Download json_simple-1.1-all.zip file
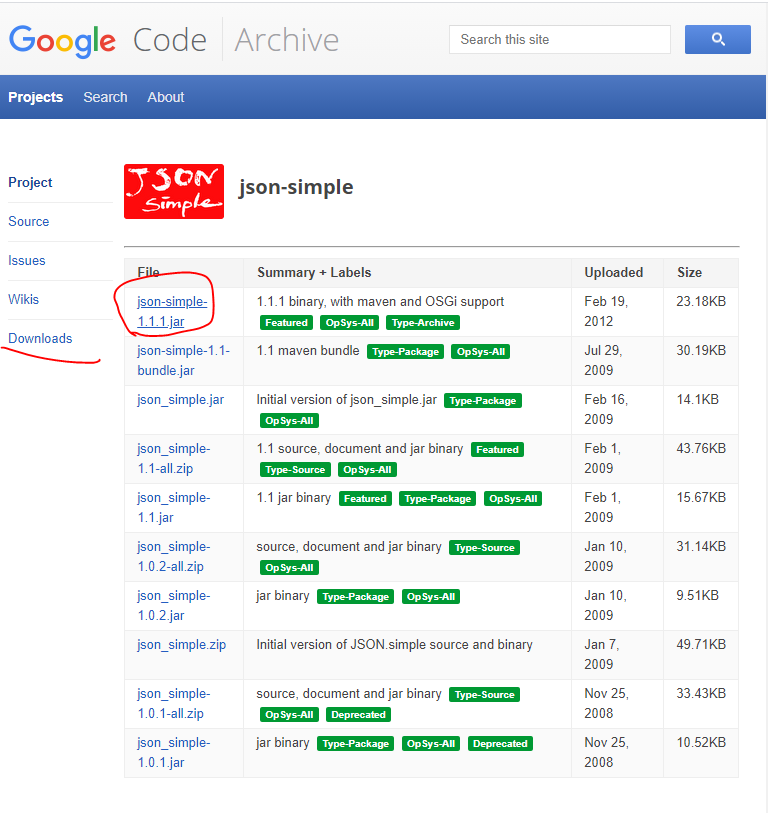 coord(173,458)
